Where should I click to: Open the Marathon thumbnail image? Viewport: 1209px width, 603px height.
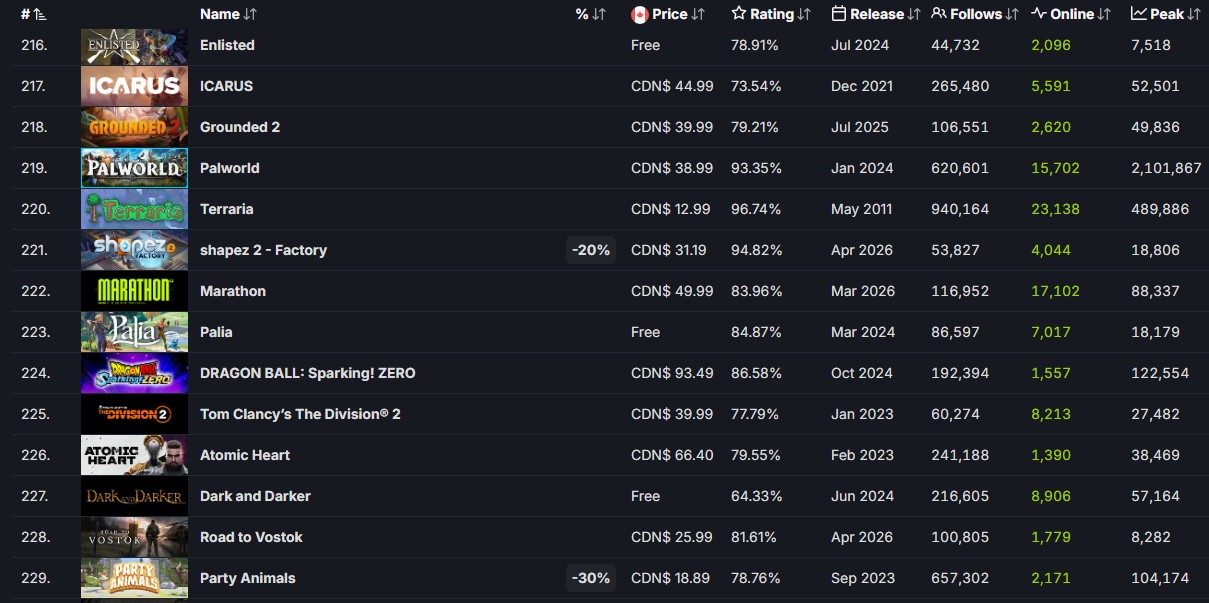tap(134, 291)
